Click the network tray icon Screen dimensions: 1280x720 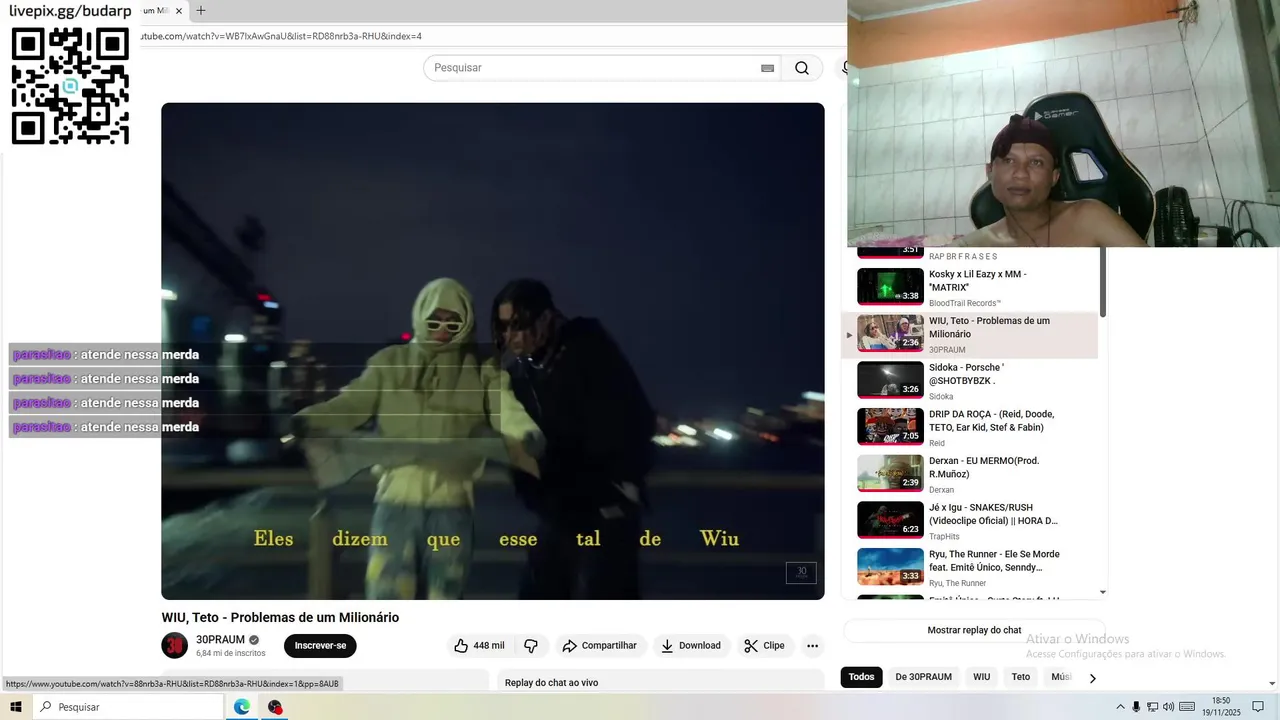point(1152,707)
